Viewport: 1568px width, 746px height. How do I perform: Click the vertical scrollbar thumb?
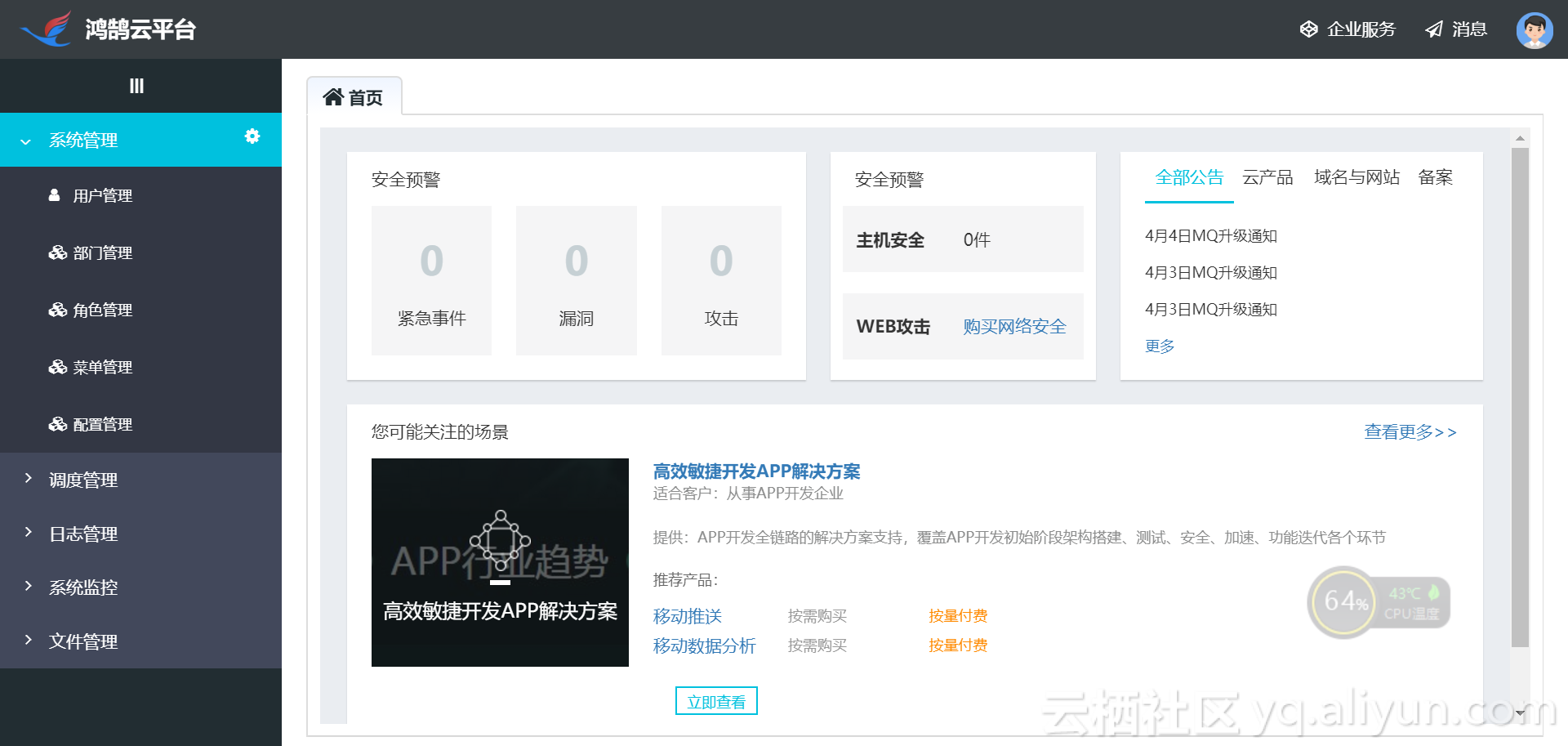click(x=1520, y=397)
